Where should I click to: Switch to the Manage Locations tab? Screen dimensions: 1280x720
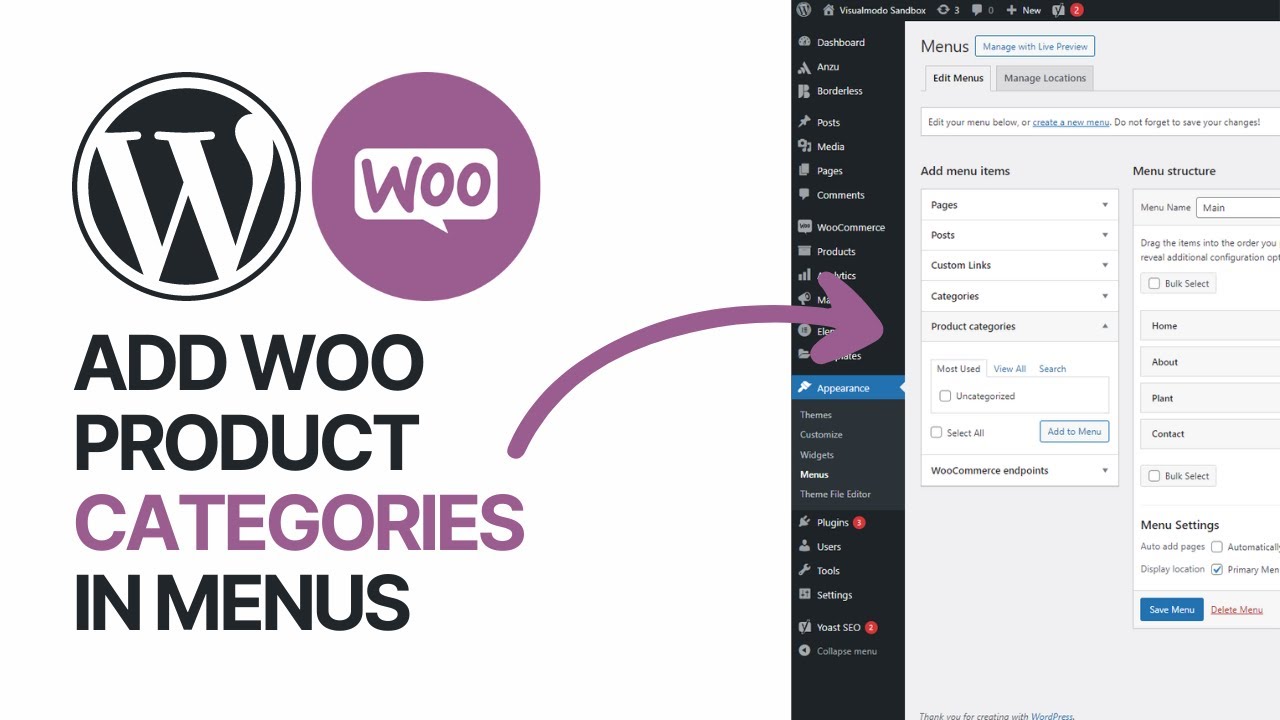coord(1045,78)
